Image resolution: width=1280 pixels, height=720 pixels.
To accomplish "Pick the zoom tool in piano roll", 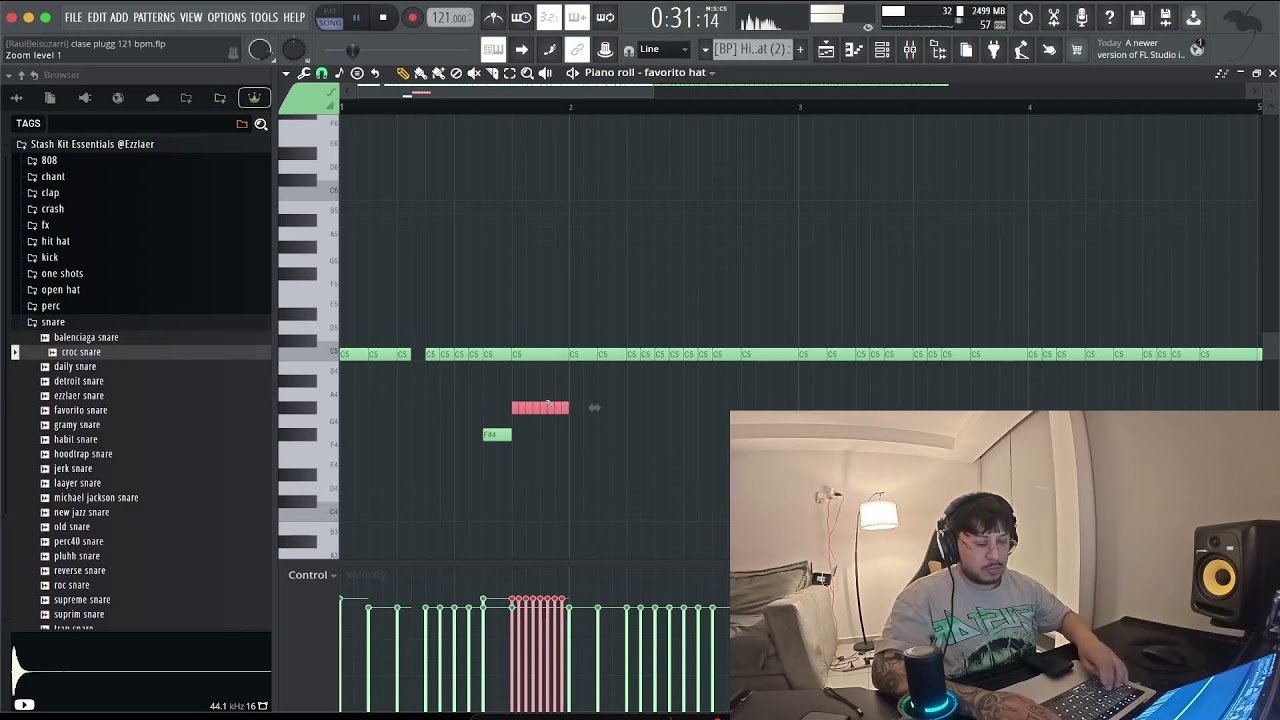I will coord(527,73).
